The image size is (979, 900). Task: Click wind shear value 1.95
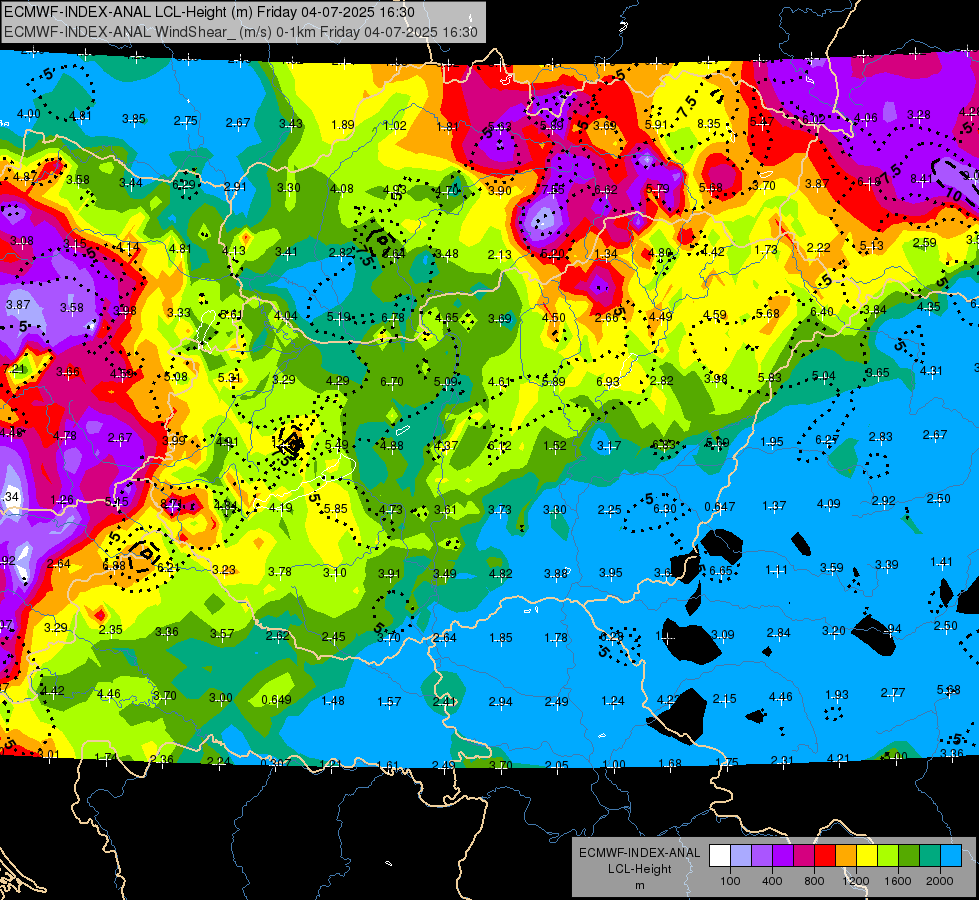click(772, 441)
